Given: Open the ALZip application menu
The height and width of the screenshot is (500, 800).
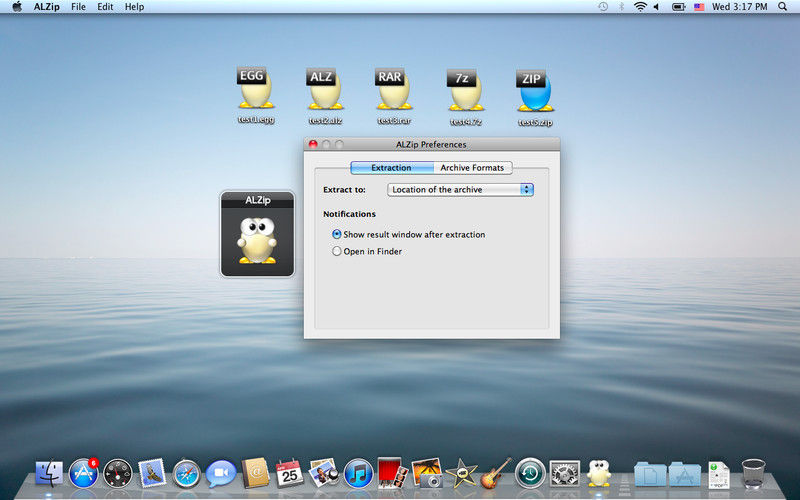Looking at the screenshot, I should click(x=46, y=7).
